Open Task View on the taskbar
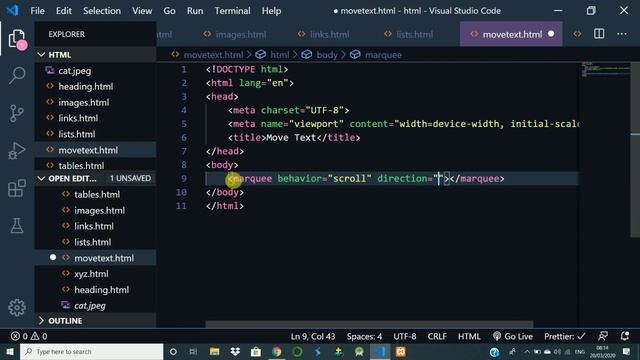Image resolution: width=640 pixels, height=360 pixels. (193, 351)
